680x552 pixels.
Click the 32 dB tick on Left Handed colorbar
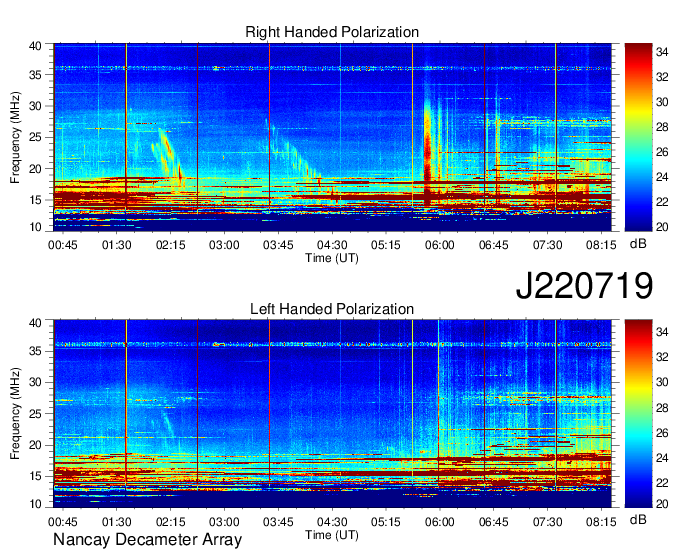pos(662,357)
